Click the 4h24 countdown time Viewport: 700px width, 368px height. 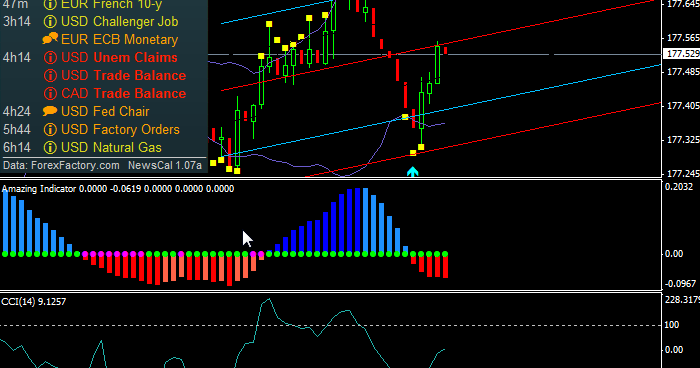17,111
